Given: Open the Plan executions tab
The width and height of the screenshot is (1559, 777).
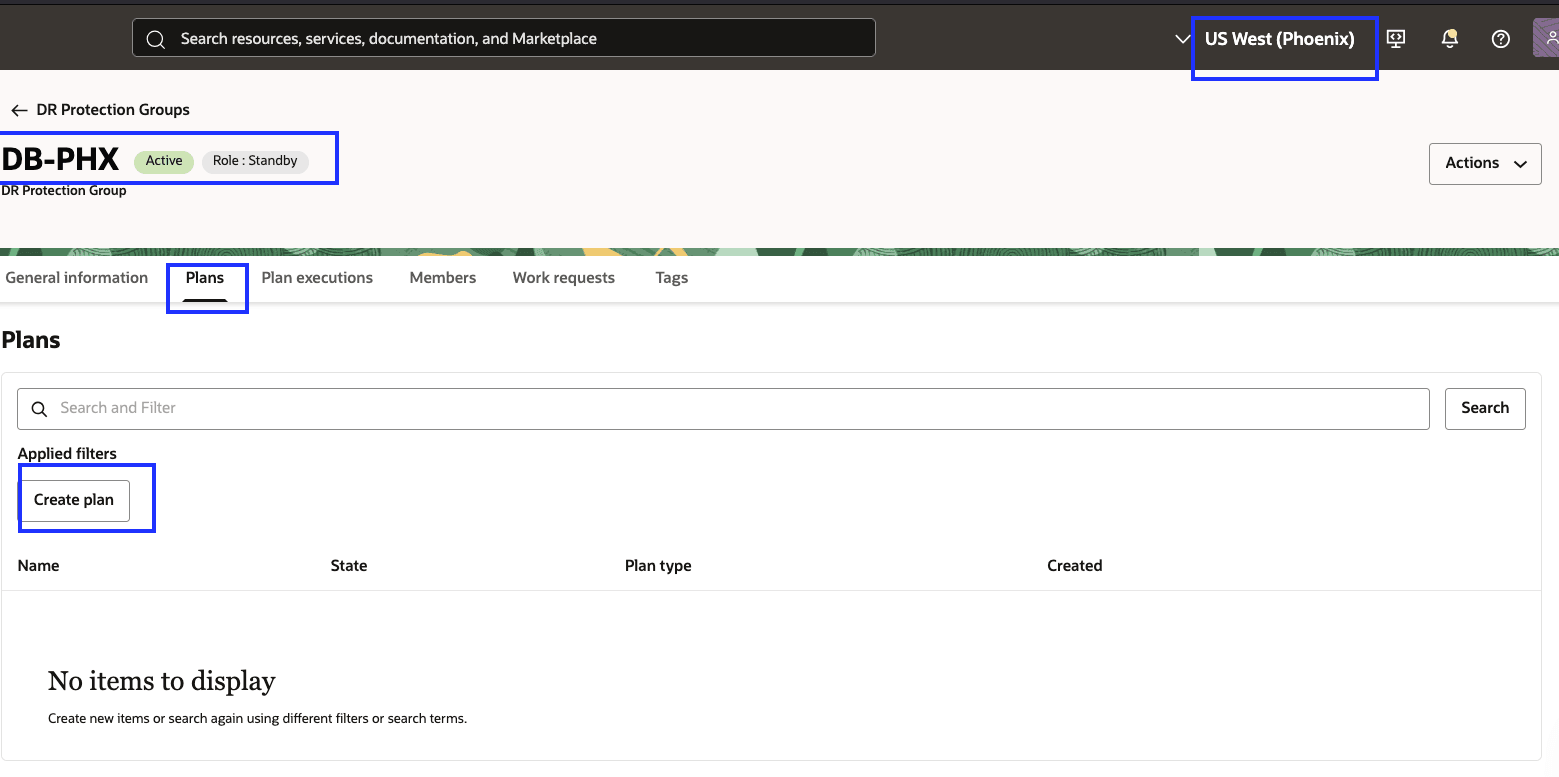Looking at the screenshot, I should coord(317,278).
